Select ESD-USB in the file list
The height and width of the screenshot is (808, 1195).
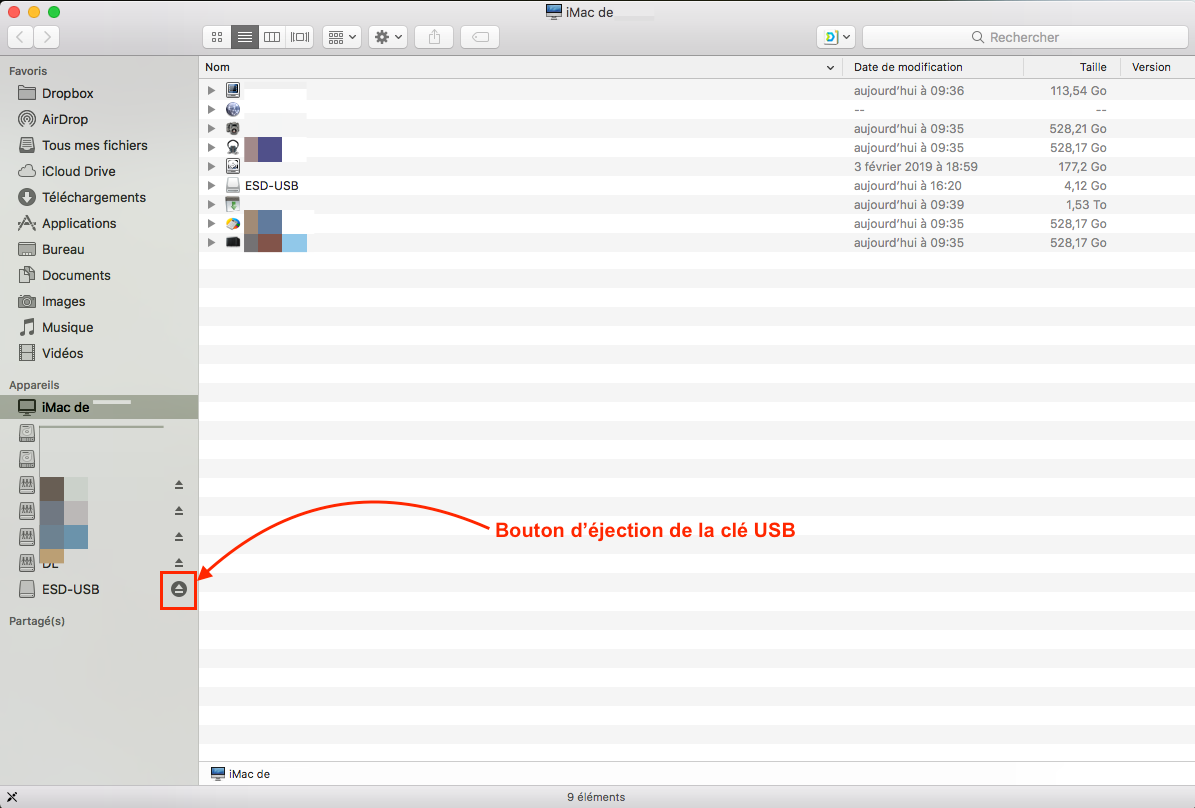(271, 186)
